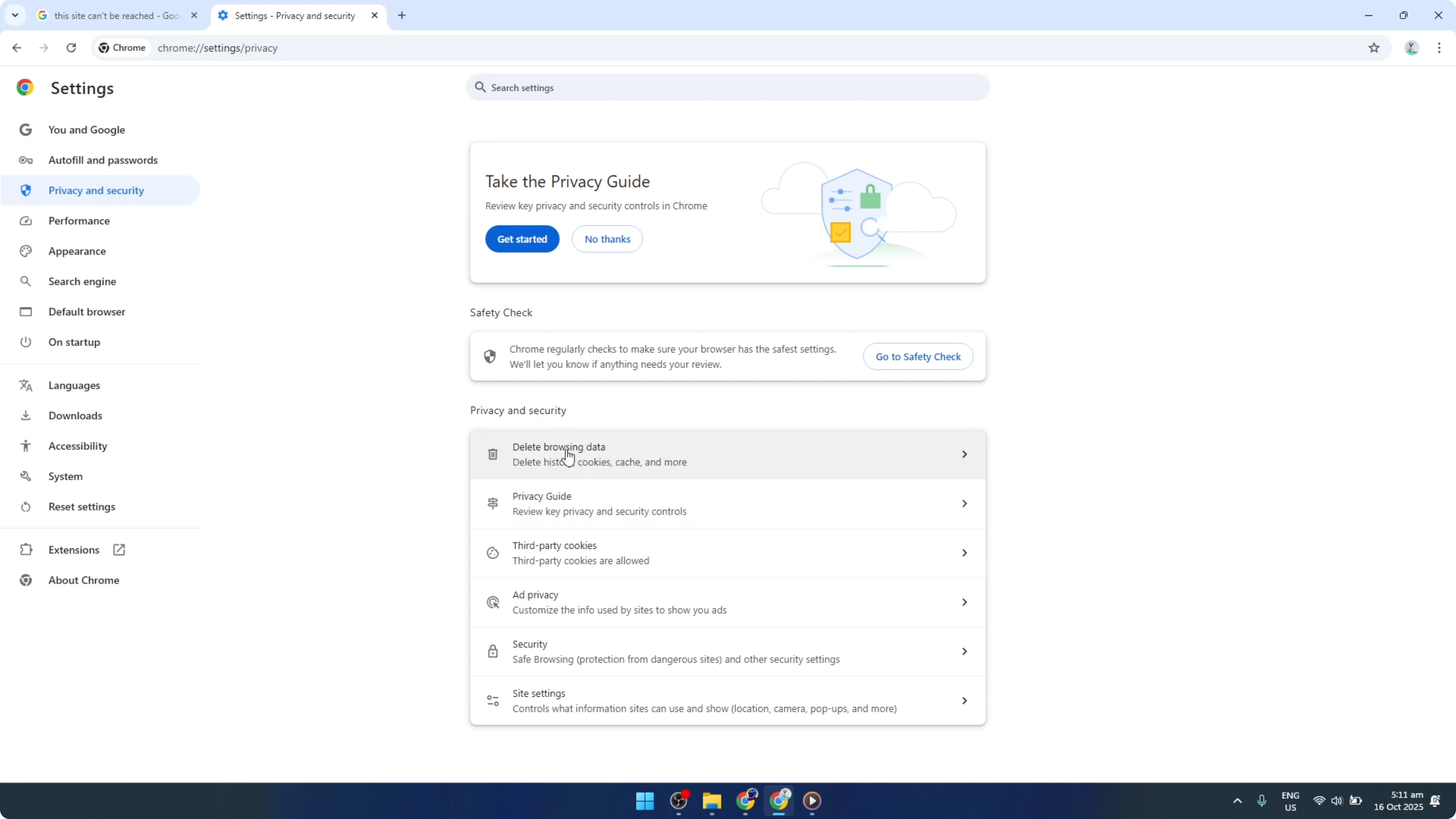The height and width of the screenshot is (819, 1456).
Task: Open the tab search dropdown arrow
Action: [x=15, y=15]
